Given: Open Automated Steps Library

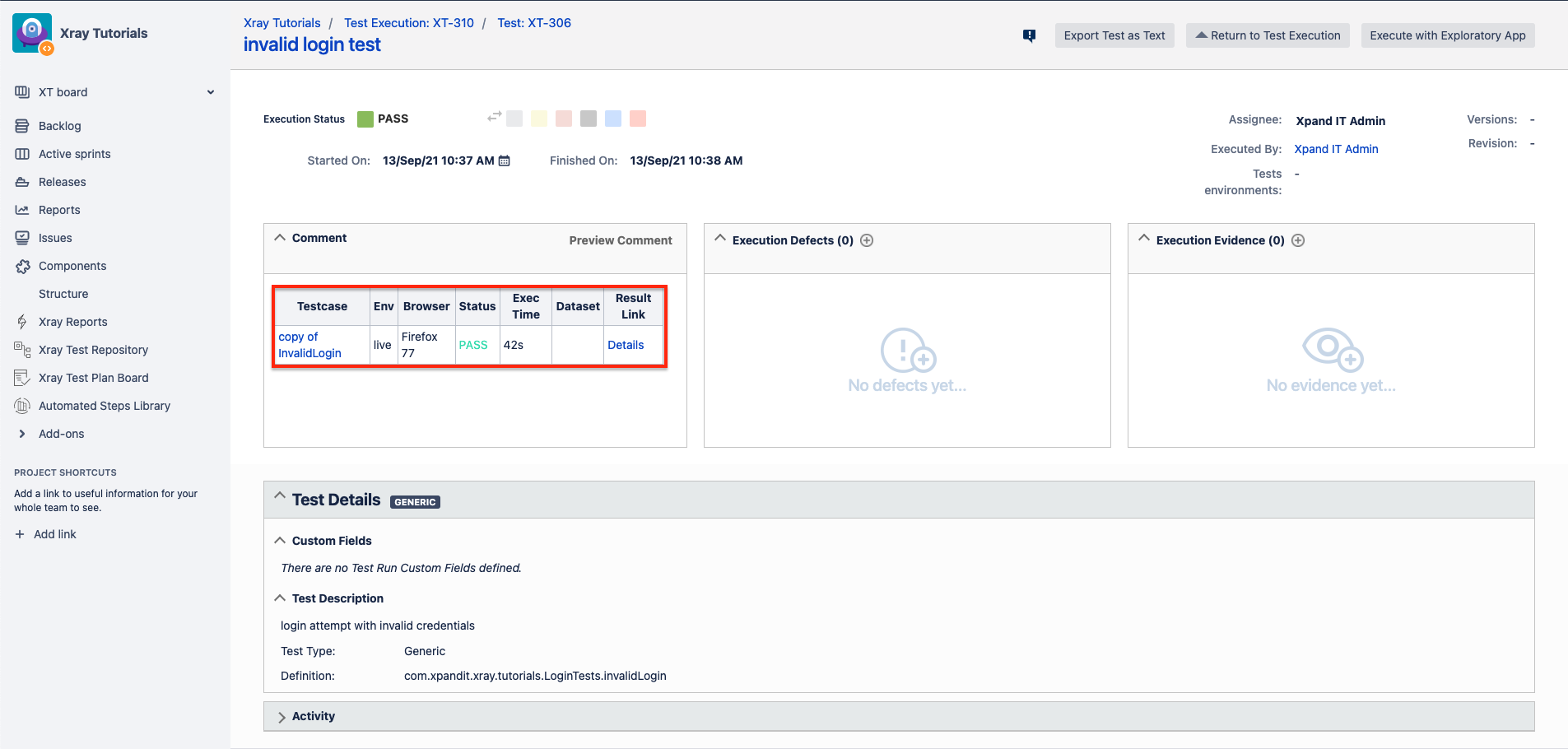Looking at the screenshot, I should tap(105, 406).
